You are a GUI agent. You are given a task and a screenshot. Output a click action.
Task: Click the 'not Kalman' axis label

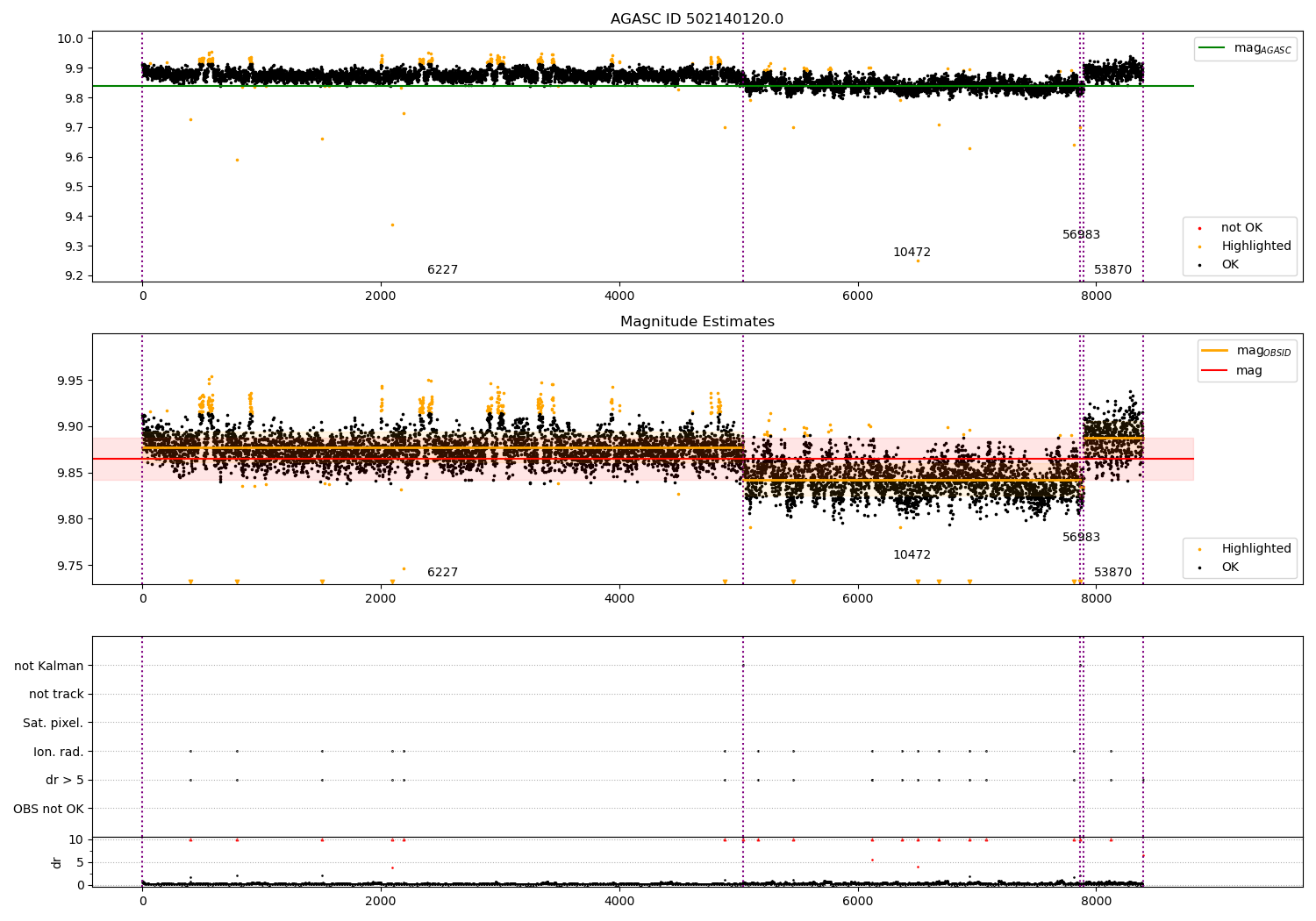[x=49, y=666]
